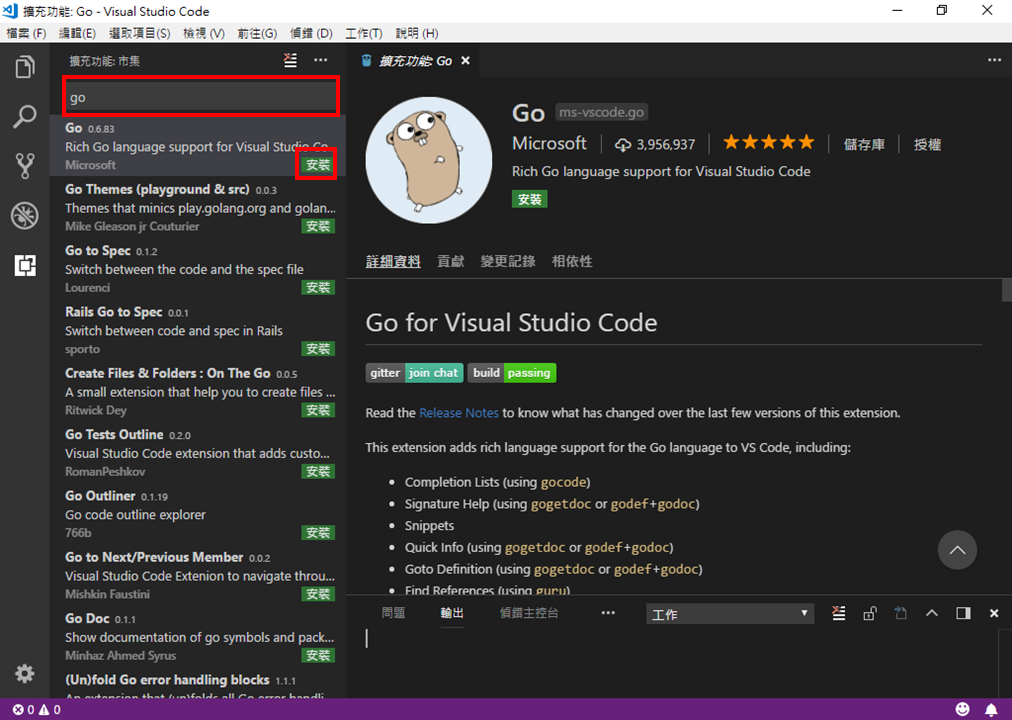1012x720 pixels.
Task: Clear the output panel icon
Action: point(838,613)
